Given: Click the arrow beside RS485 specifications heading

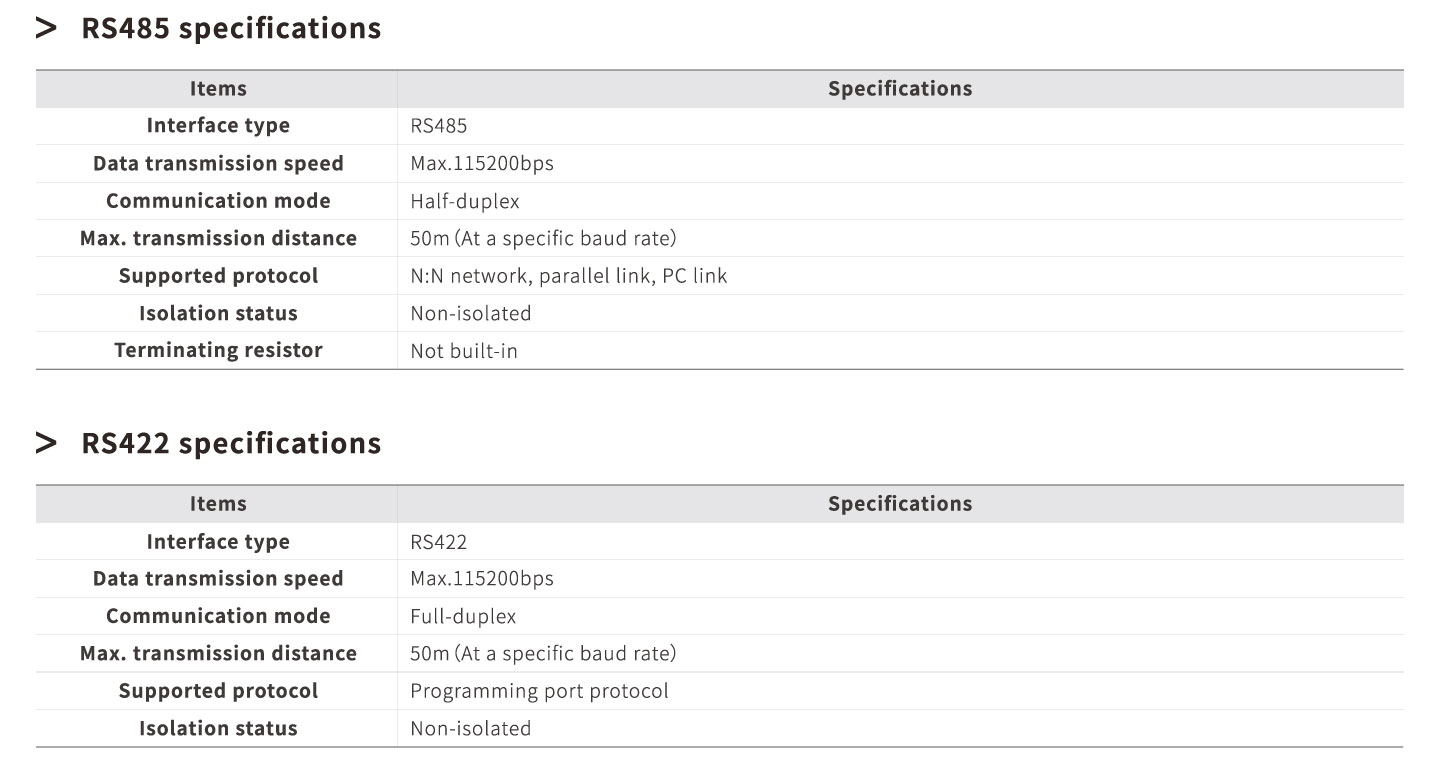Looking at the screenshot, I should pos(46,29).
